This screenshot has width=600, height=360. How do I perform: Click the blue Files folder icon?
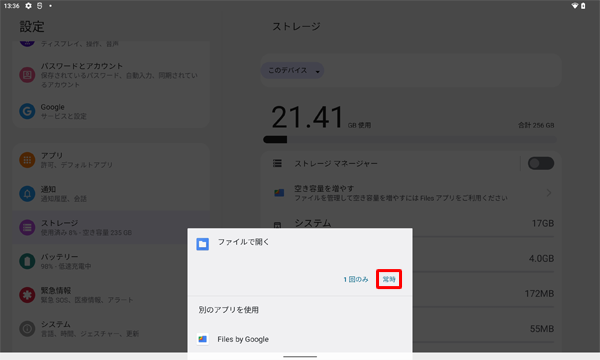(202, 244)
